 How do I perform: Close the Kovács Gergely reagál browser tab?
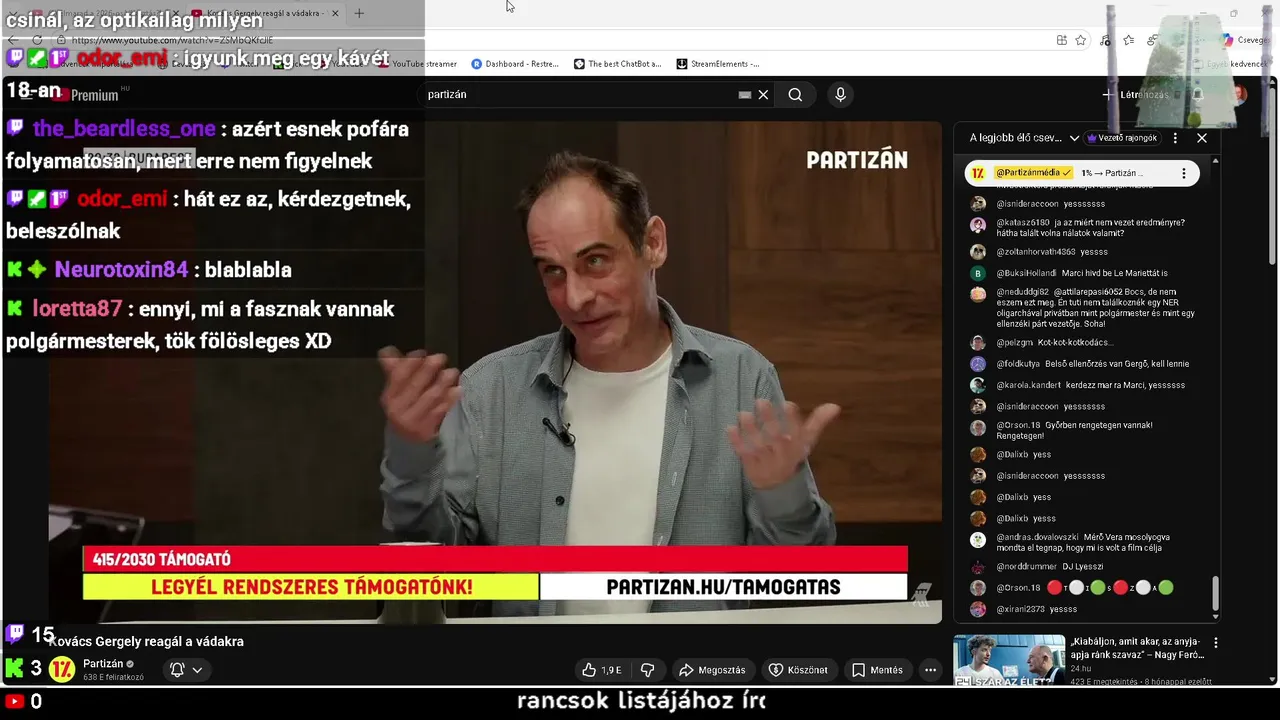335,13
